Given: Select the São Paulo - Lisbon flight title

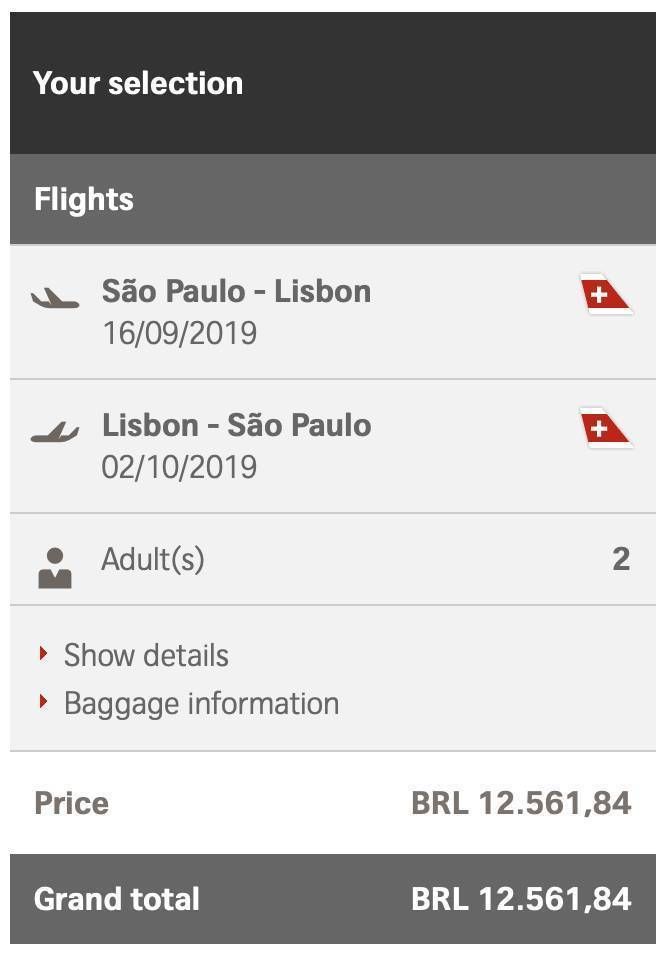Looking at the screenshot, I should 237,291.
